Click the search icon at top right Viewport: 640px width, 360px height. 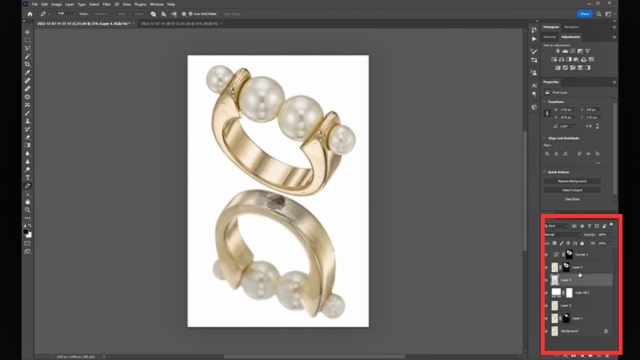point(599,14)
